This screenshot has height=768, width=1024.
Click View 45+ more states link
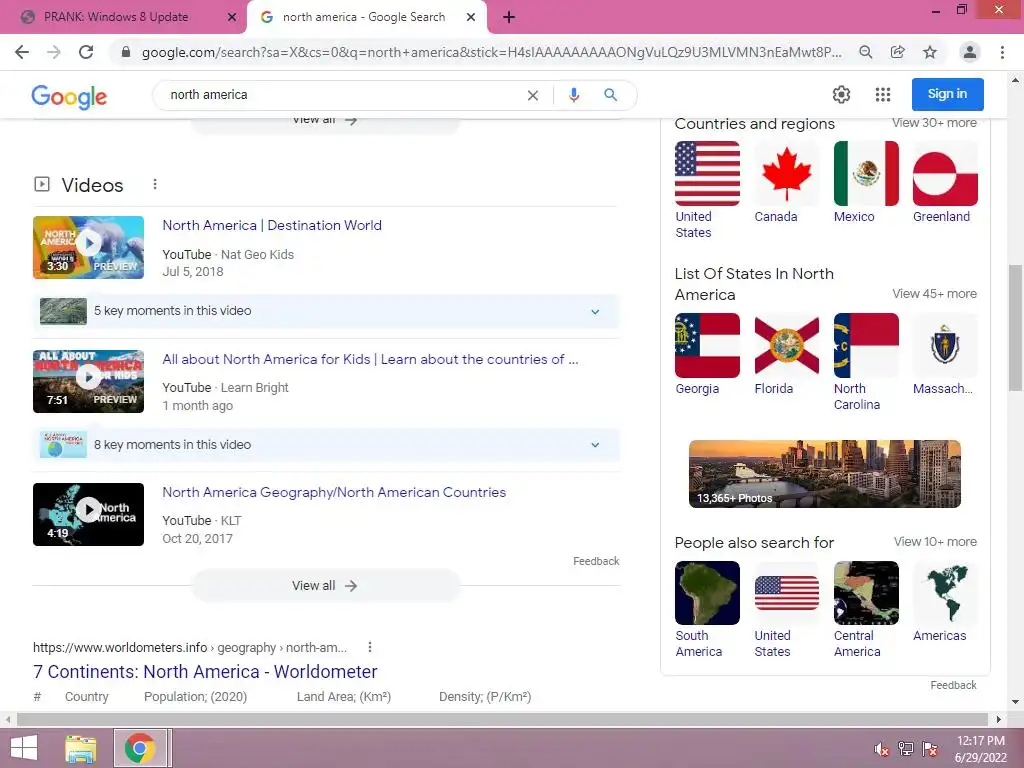point(935,294)
